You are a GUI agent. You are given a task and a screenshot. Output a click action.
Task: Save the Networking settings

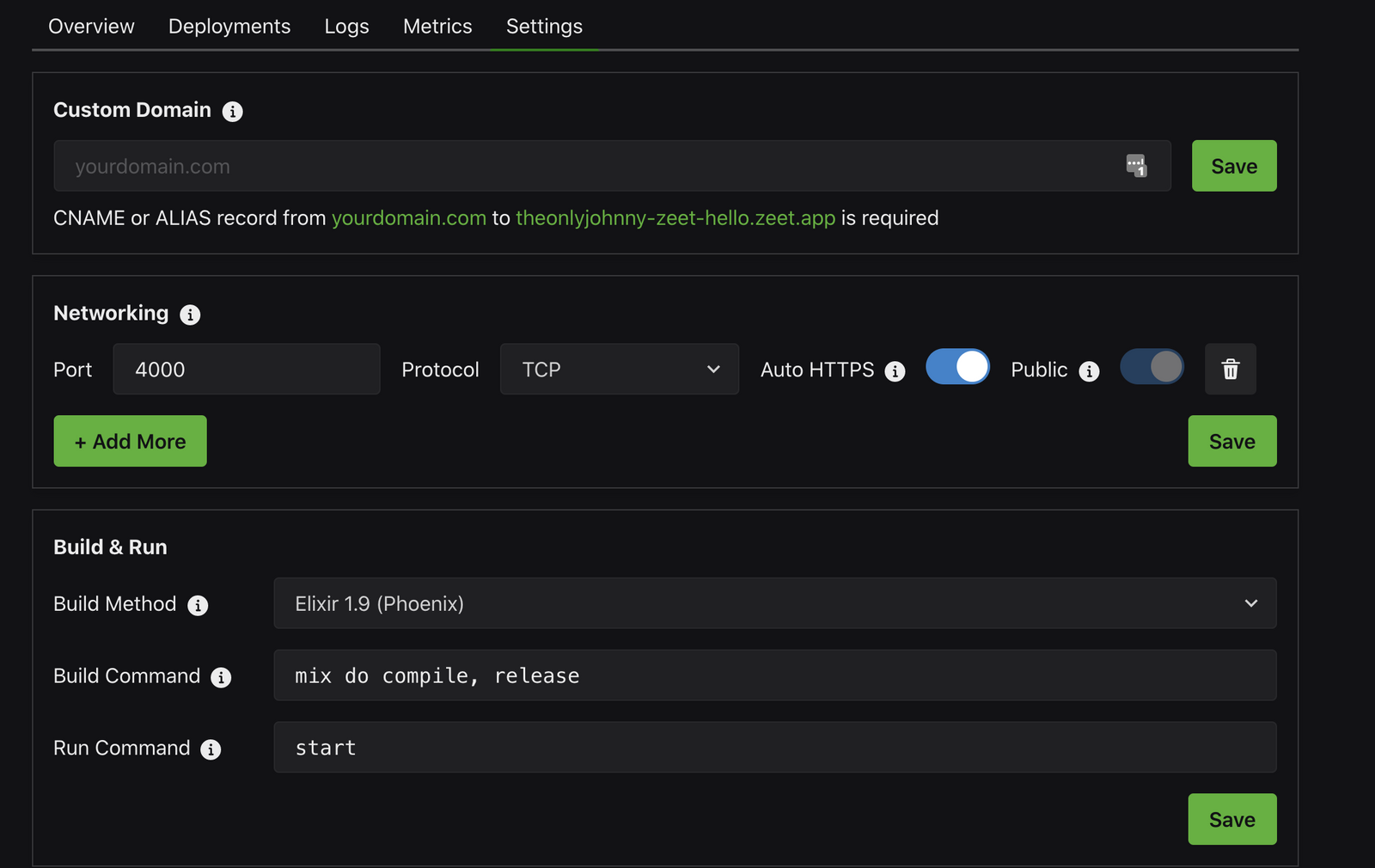[x=1231, y=441]
